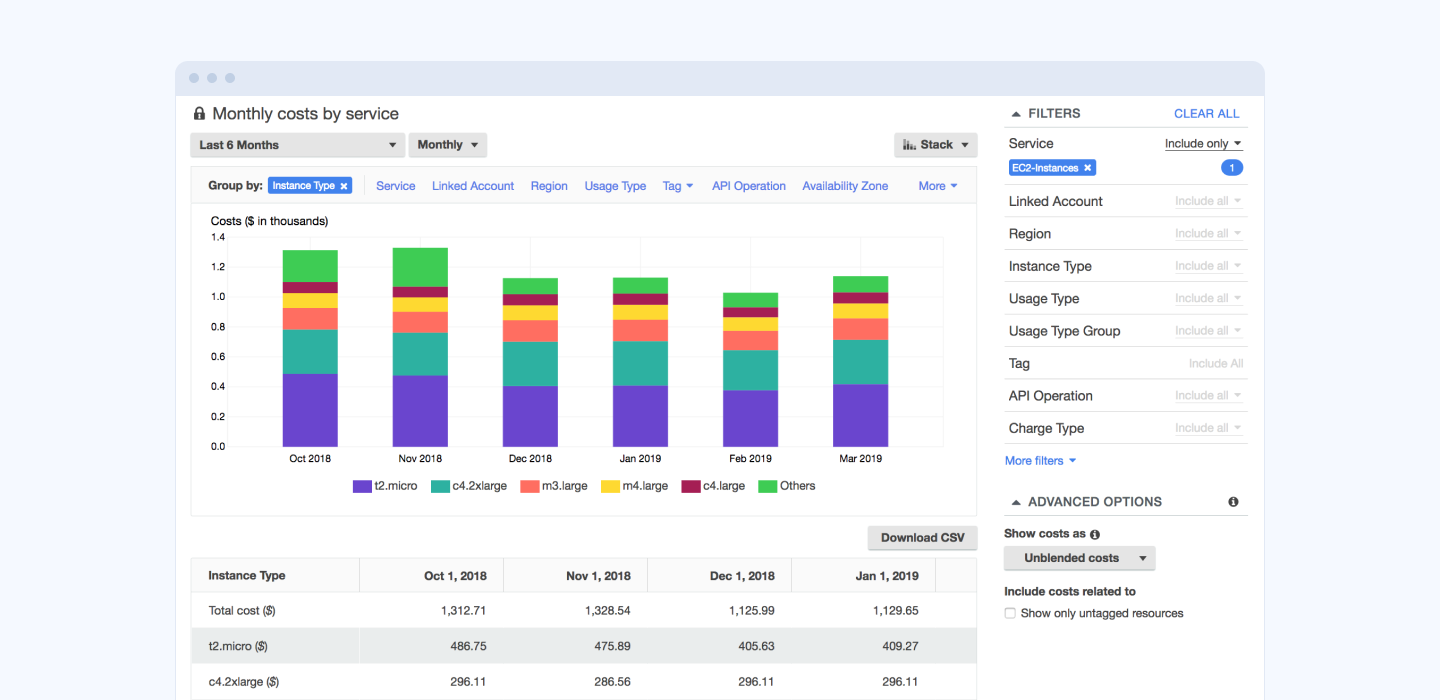This screenshot has height=700, width=1440.
Task: Group by Availability Zone
Action: (845, 186)
